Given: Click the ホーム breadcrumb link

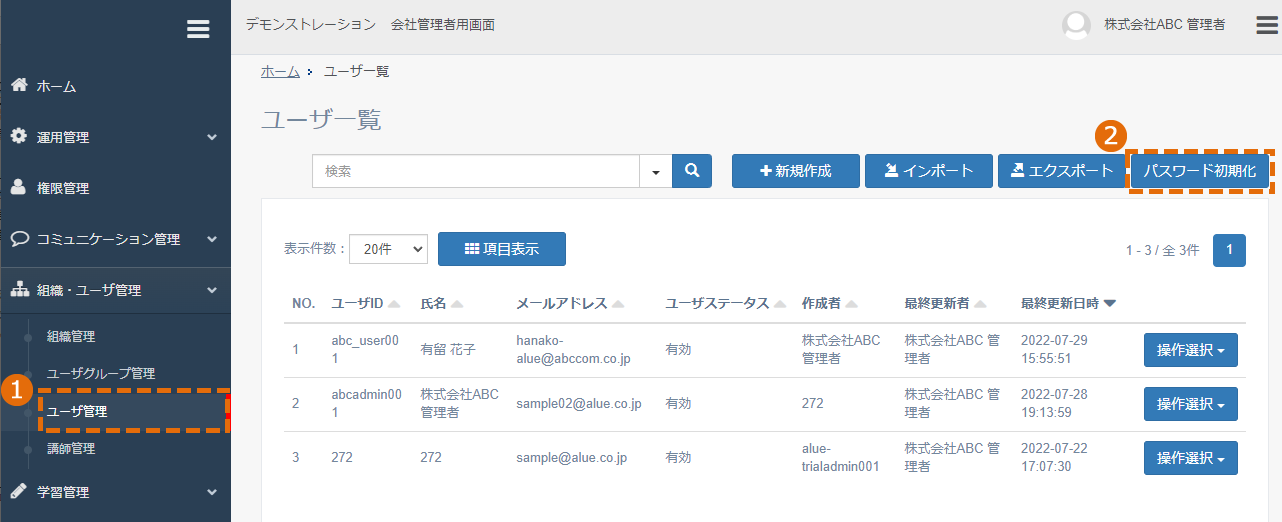Looking at the screenshot, I should [x=280, y=71].
